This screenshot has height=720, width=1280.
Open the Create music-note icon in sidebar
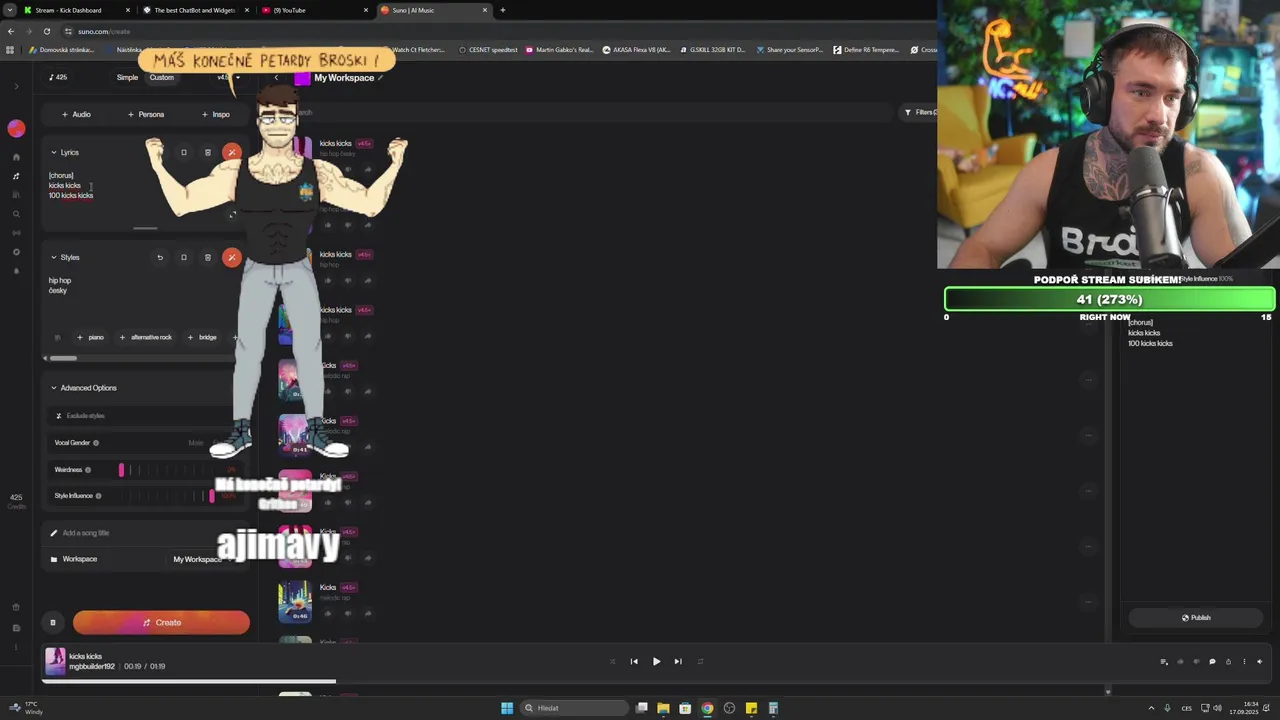coord(16,176)
